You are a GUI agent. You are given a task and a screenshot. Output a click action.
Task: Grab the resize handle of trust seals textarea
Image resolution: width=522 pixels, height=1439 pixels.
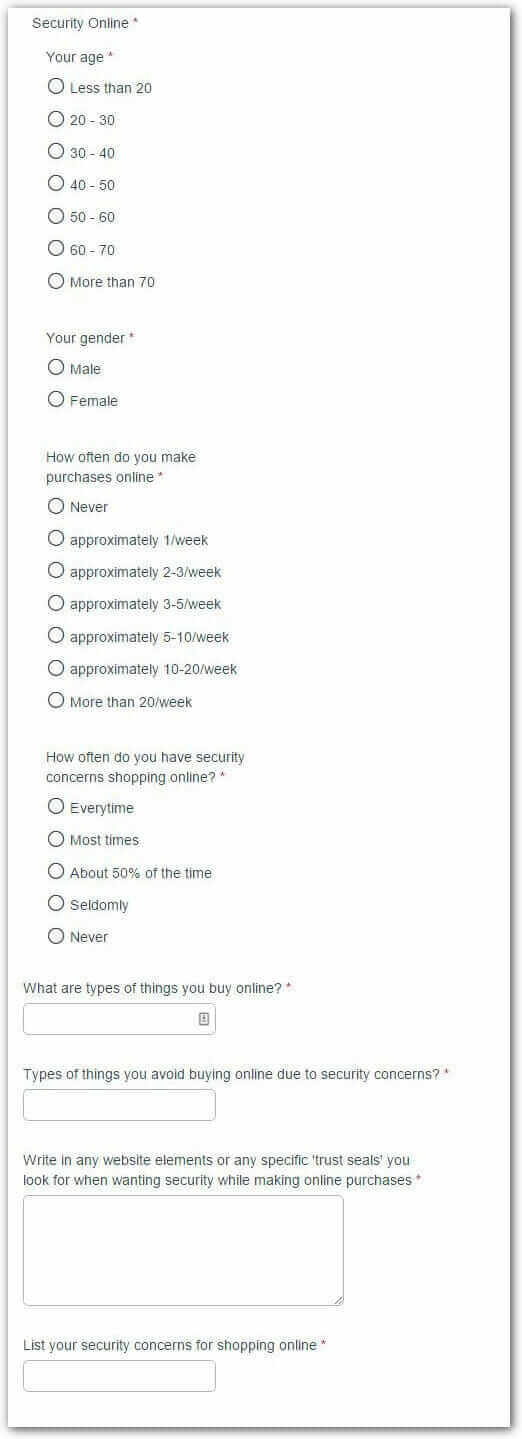coord(338,1300)
